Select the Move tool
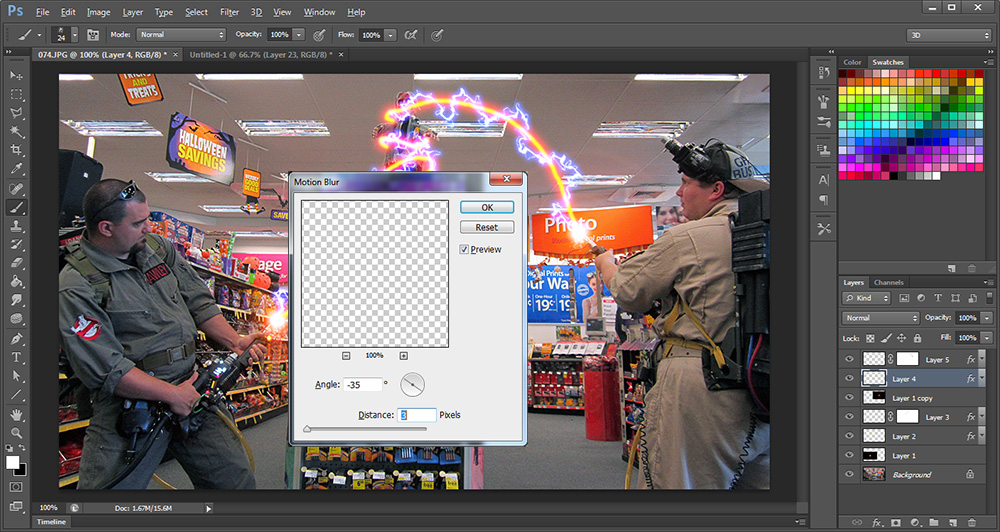This screenshot has height=532, width=1000. [x=17, y=75]
